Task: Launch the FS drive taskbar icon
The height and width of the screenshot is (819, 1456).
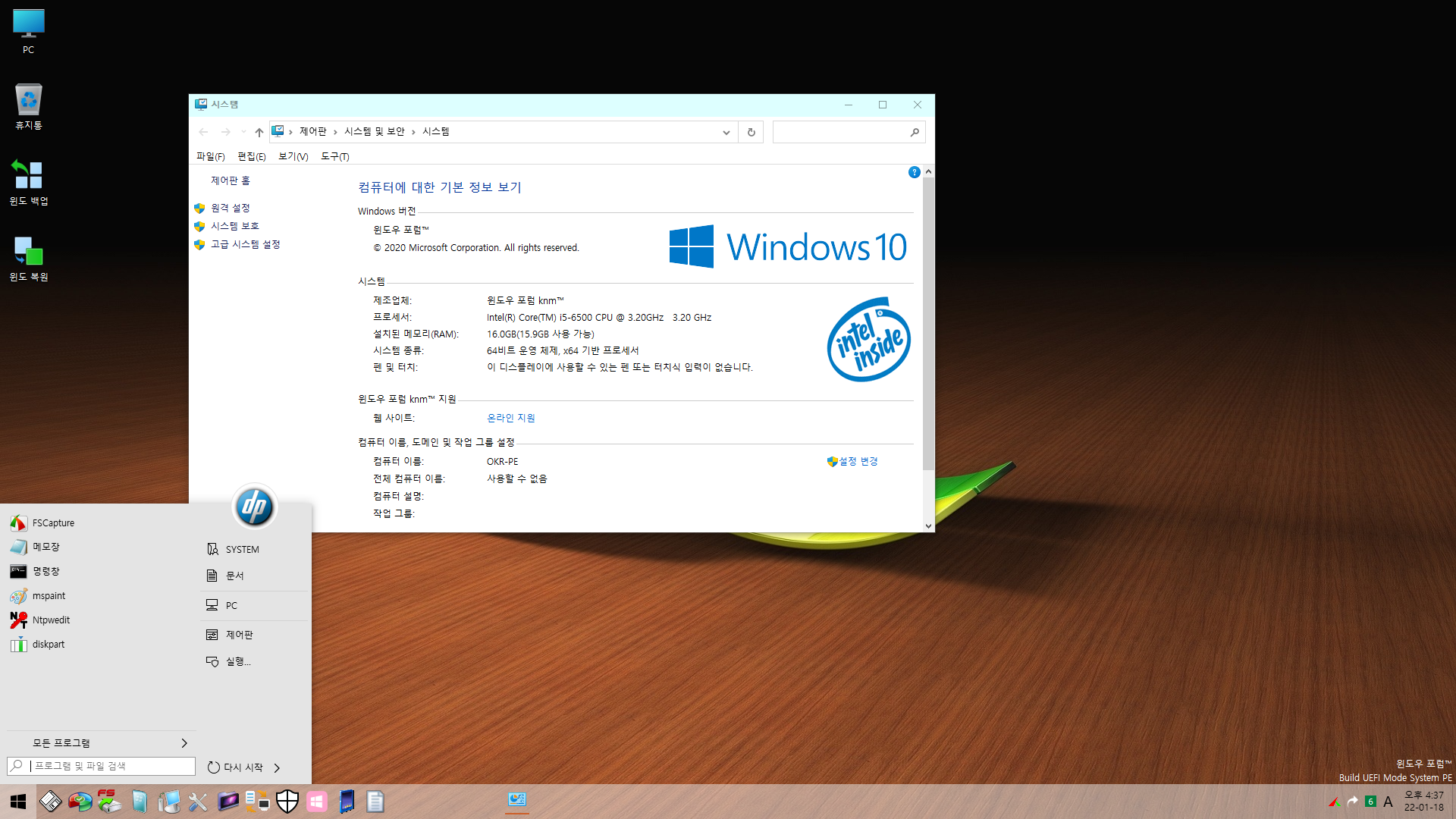Action: (x=109, y=802)
